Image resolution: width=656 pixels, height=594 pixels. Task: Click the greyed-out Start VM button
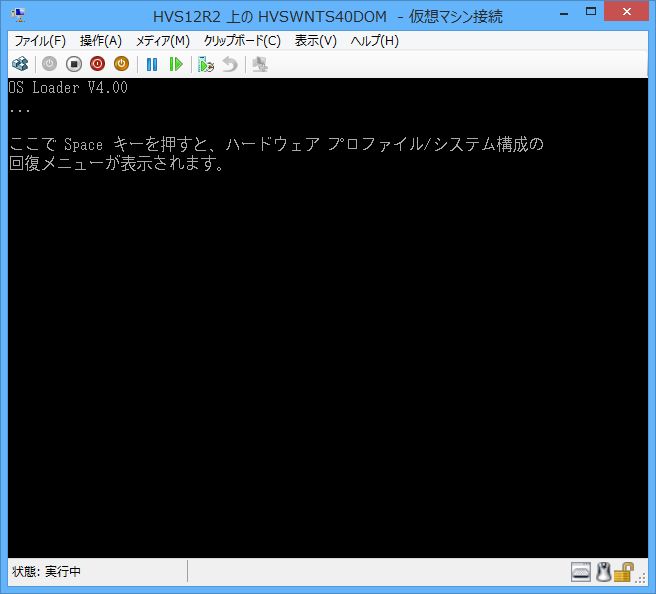tap(49, 64)
